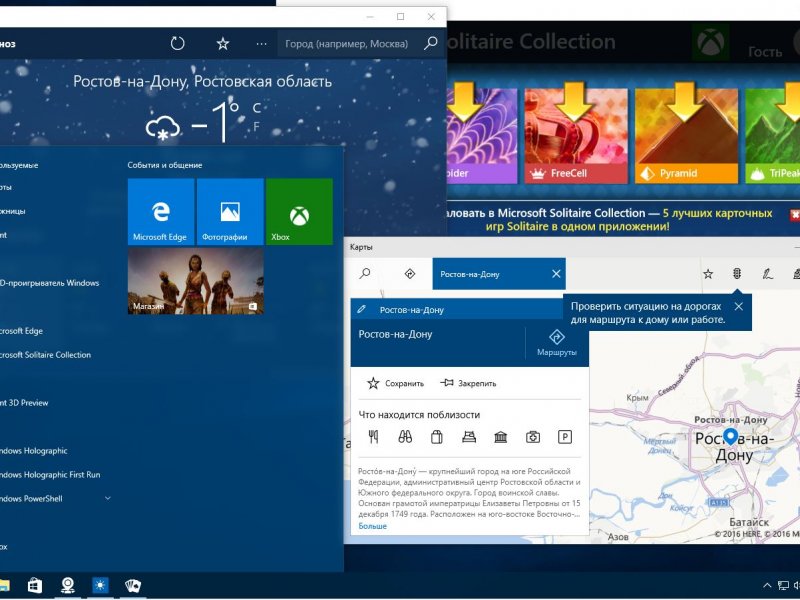Find nearby attractions with binoculars icon

[x=405, y=437]
